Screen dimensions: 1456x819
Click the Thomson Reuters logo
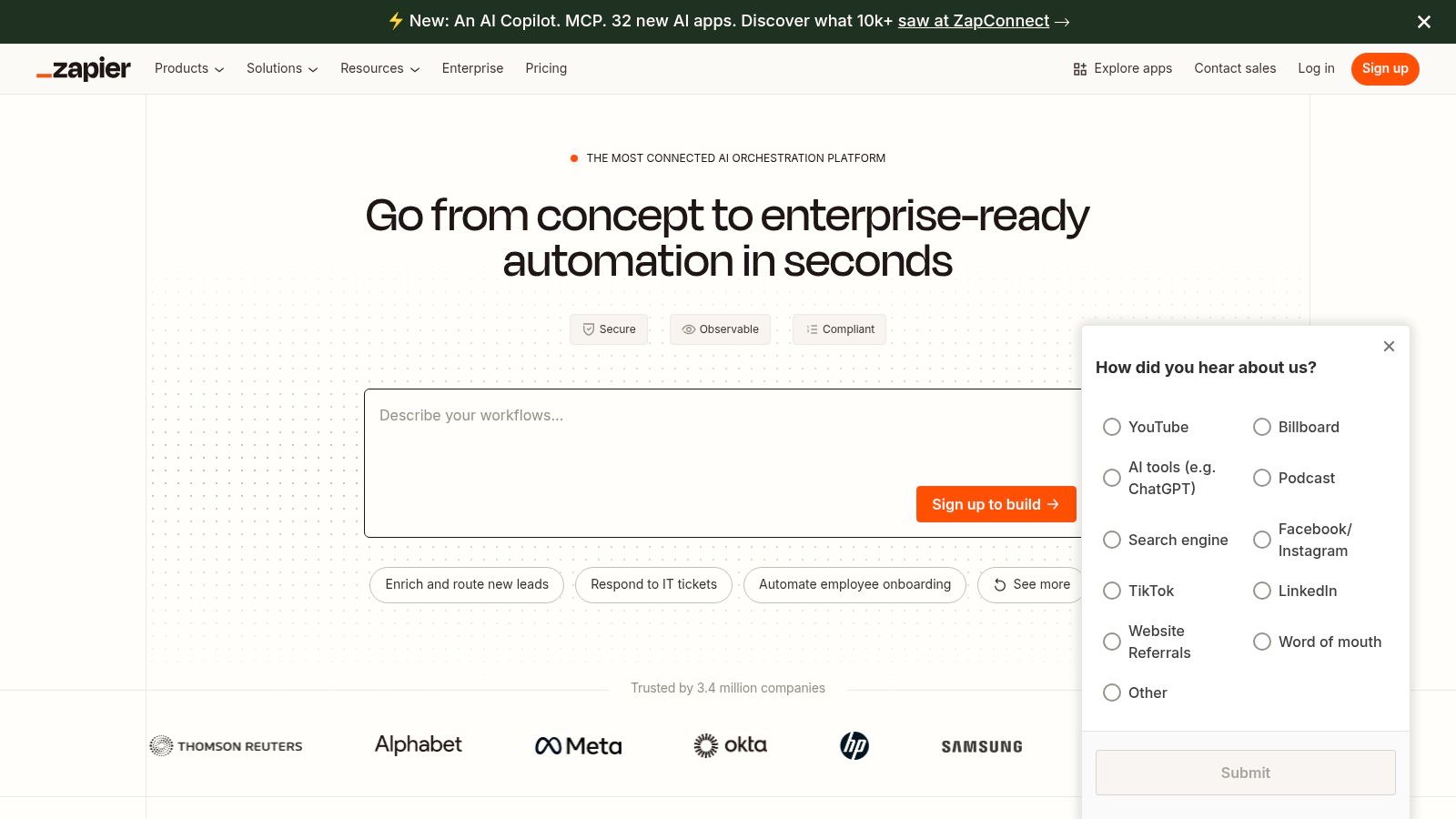click(x=226, y=746)
